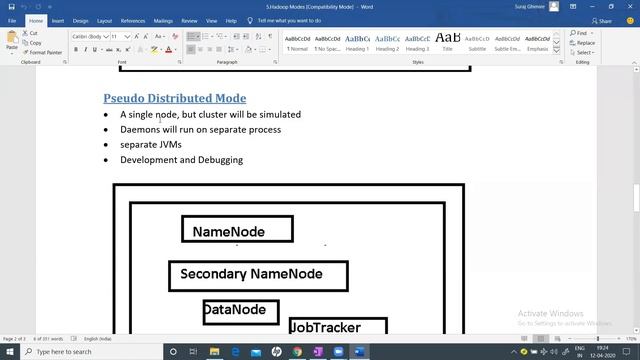Viewport: 640px width, 360px height.
Task: Open the Paragraph dialog launcher
Action: 275,62
